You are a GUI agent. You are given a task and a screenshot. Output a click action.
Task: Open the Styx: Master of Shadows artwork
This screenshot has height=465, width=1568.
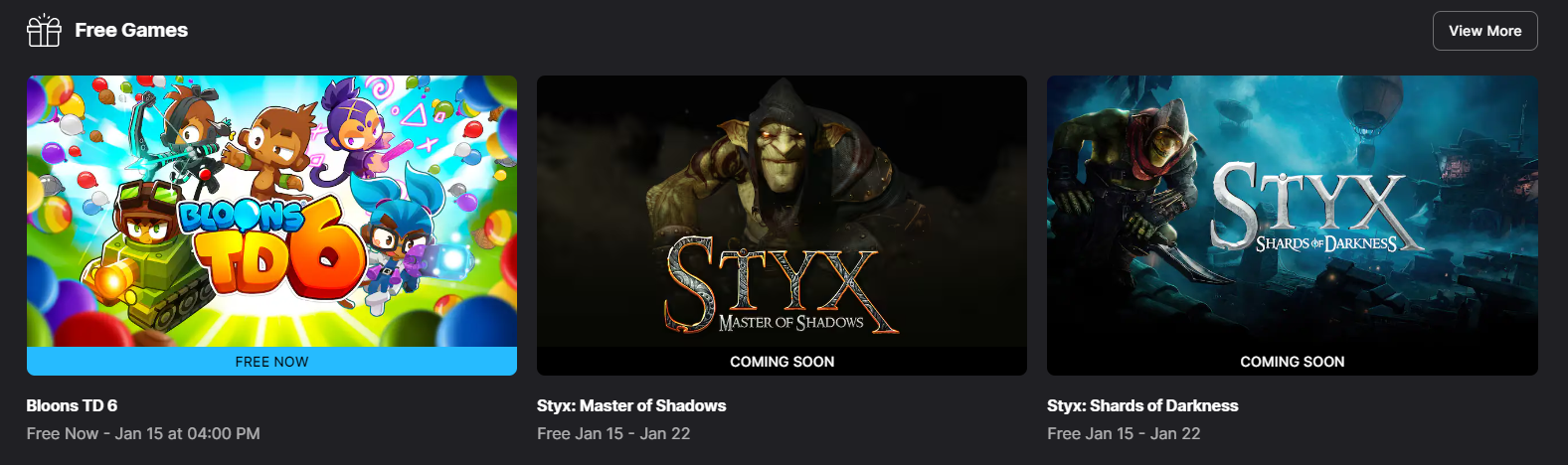click(782, 212)
